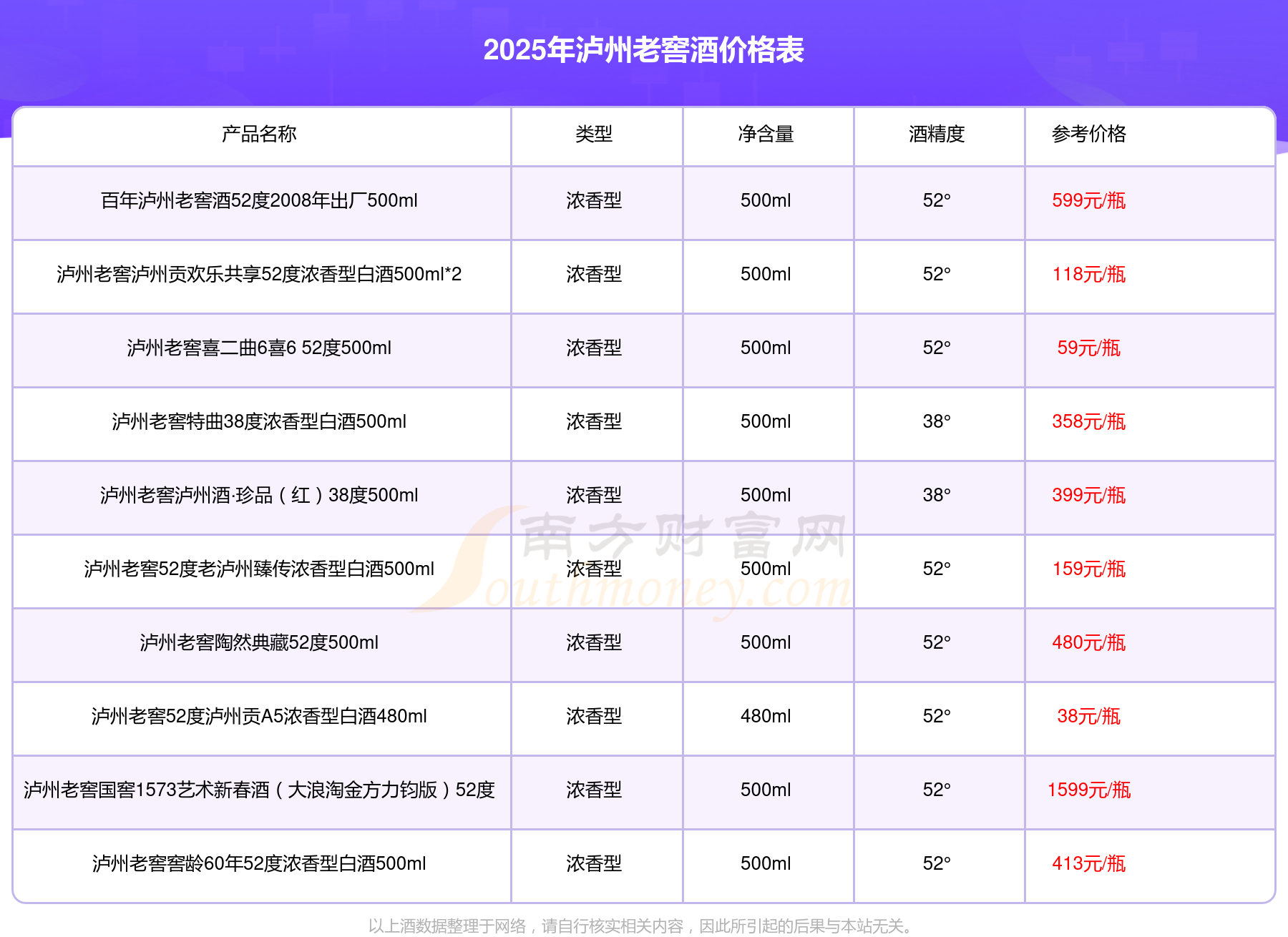Click product "泸州老窖泸州酒·珍品（红）38度500ml"

(x=259, y=495)
